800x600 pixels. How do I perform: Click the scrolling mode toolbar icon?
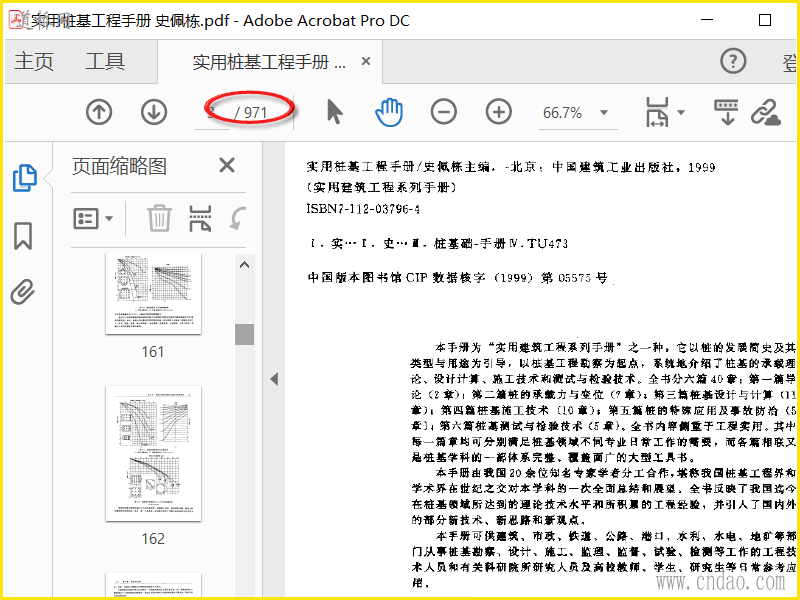point(727,112)
